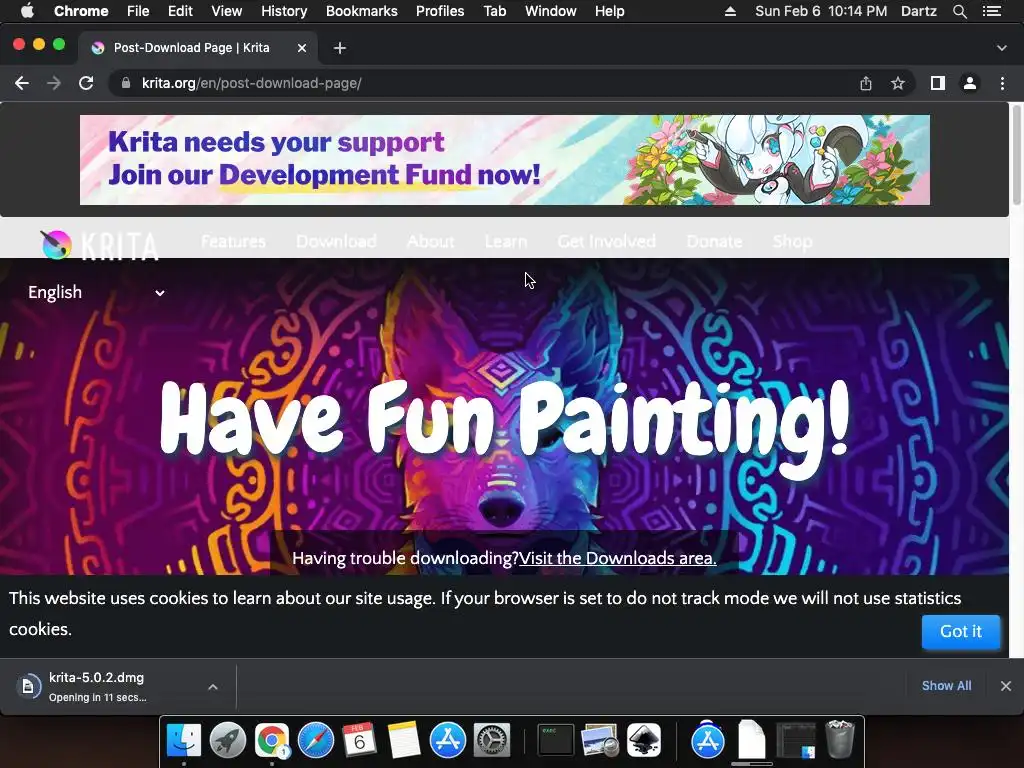Click the page vertical scrollbar
1024x768 pixels.
(1016, 154)
